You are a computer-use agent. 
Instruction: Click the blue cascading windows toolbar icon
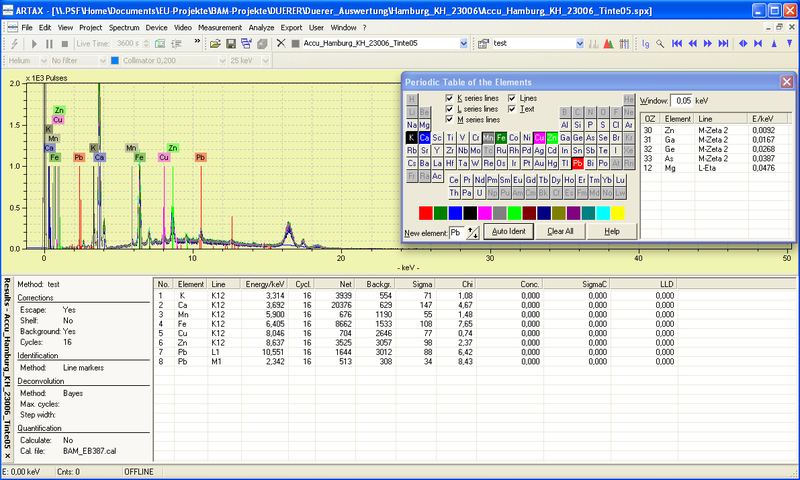(246, 44)
